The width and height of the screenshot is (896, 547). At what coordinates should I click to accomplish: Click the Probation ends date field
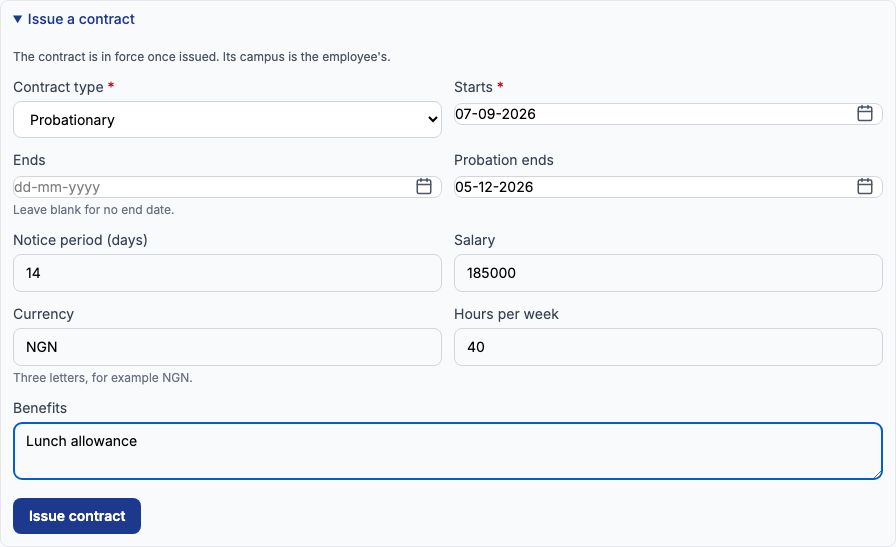point(668,187)
